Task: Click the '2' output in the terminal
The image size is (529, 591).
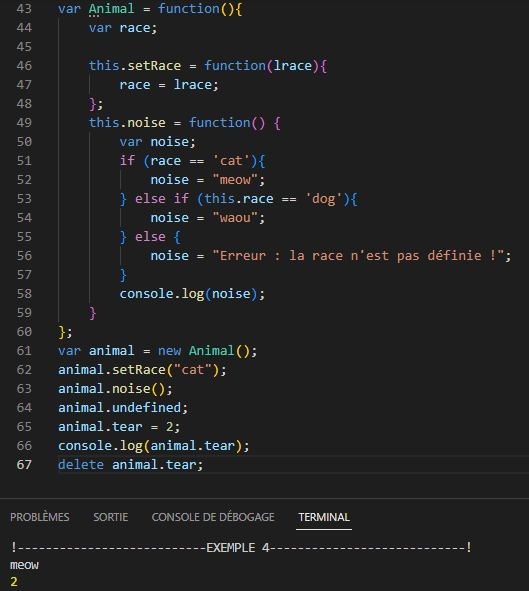Action: click(x=14, y=582)
